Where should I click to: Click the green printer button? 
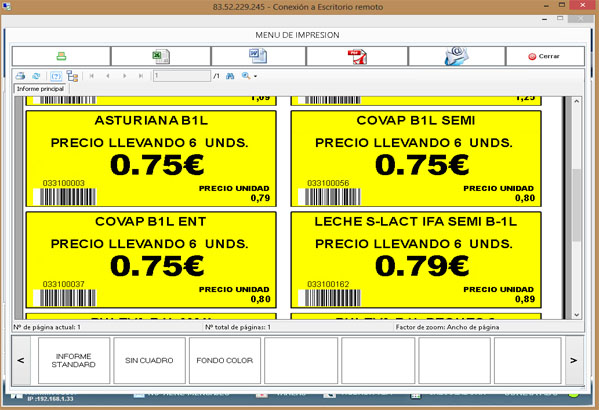click(61, 56)
